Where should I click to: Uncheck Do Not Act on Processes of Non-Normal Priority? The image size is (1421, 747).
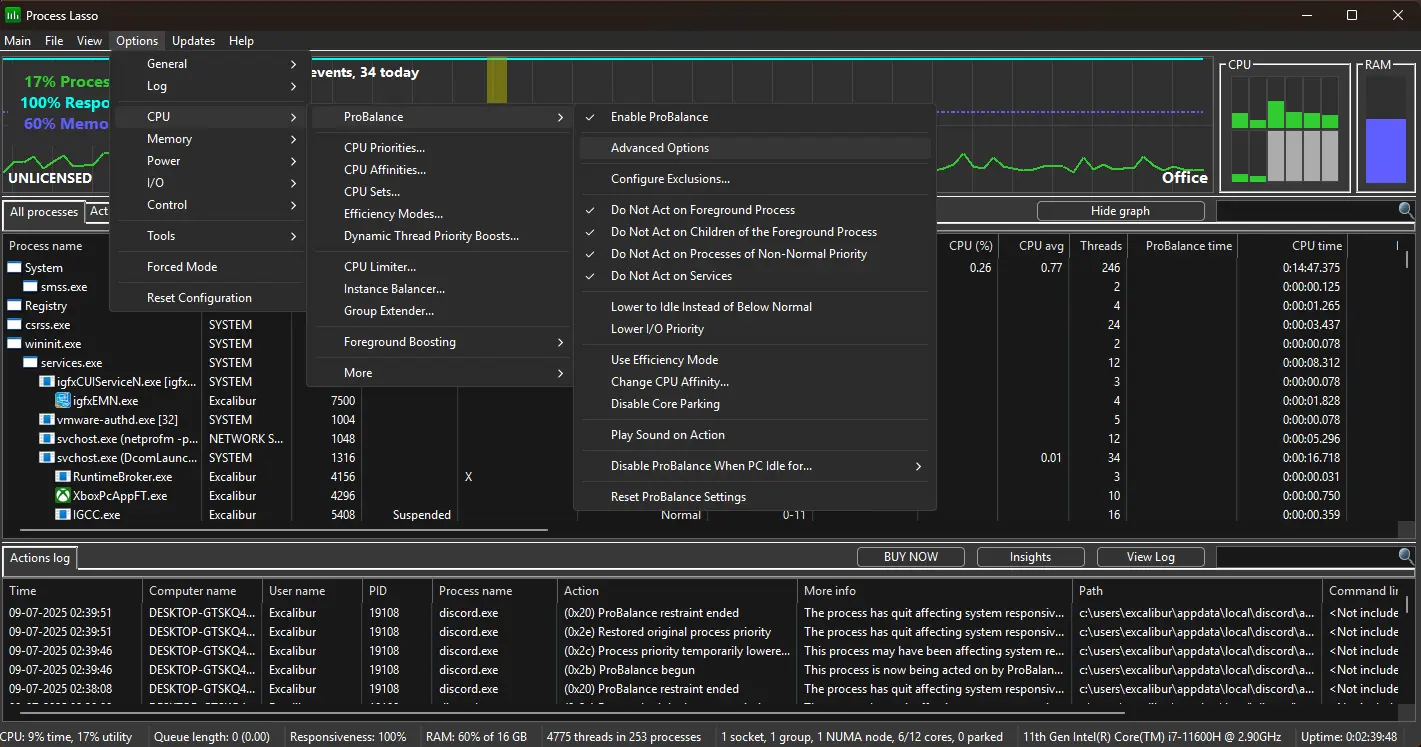tap(755, 254)
